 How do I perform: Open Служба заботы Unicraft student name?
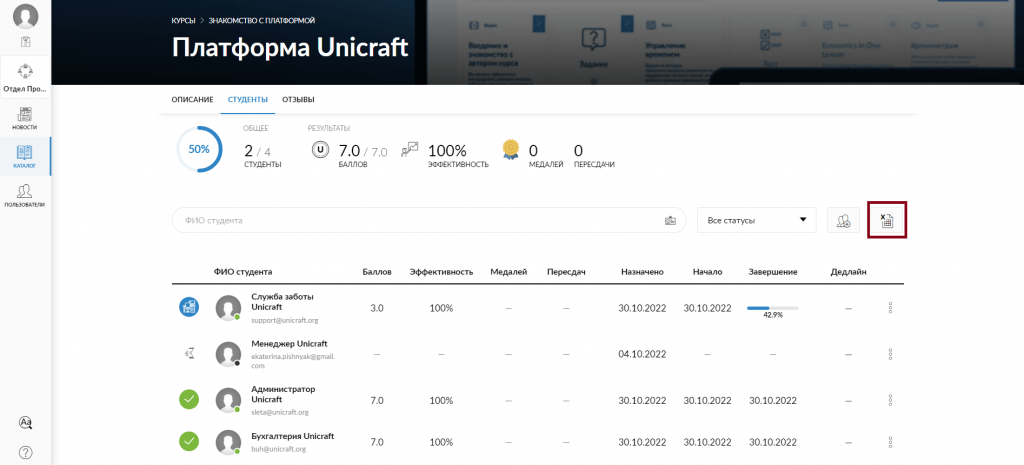pos(282,301)
